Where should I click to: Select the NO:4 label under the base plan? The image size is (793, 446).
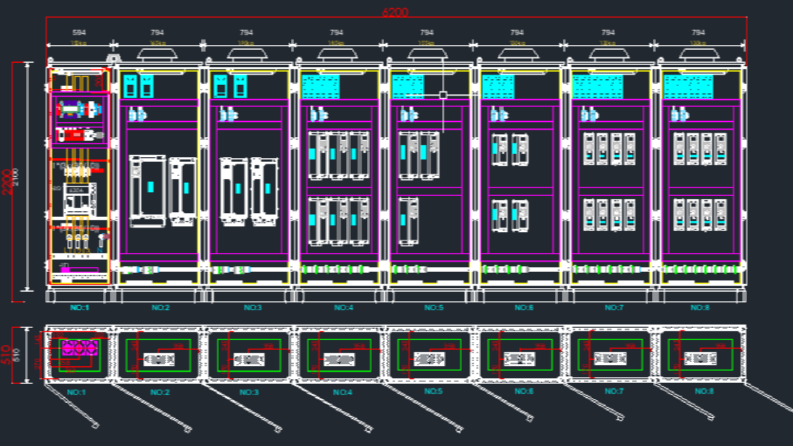click(x=342, y=392)
